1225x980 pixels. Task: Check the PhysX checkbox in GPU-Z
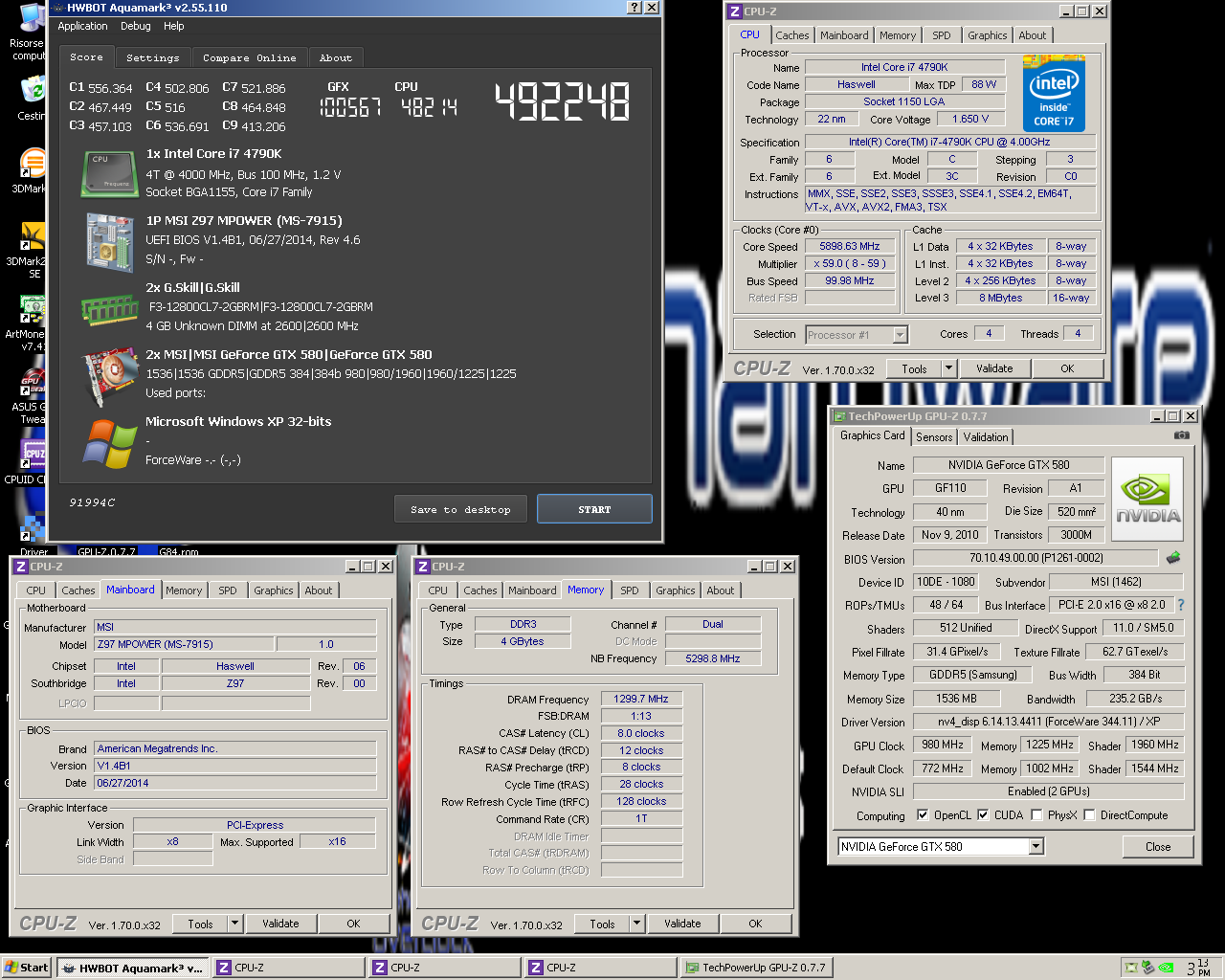(x=1036, y=815)
